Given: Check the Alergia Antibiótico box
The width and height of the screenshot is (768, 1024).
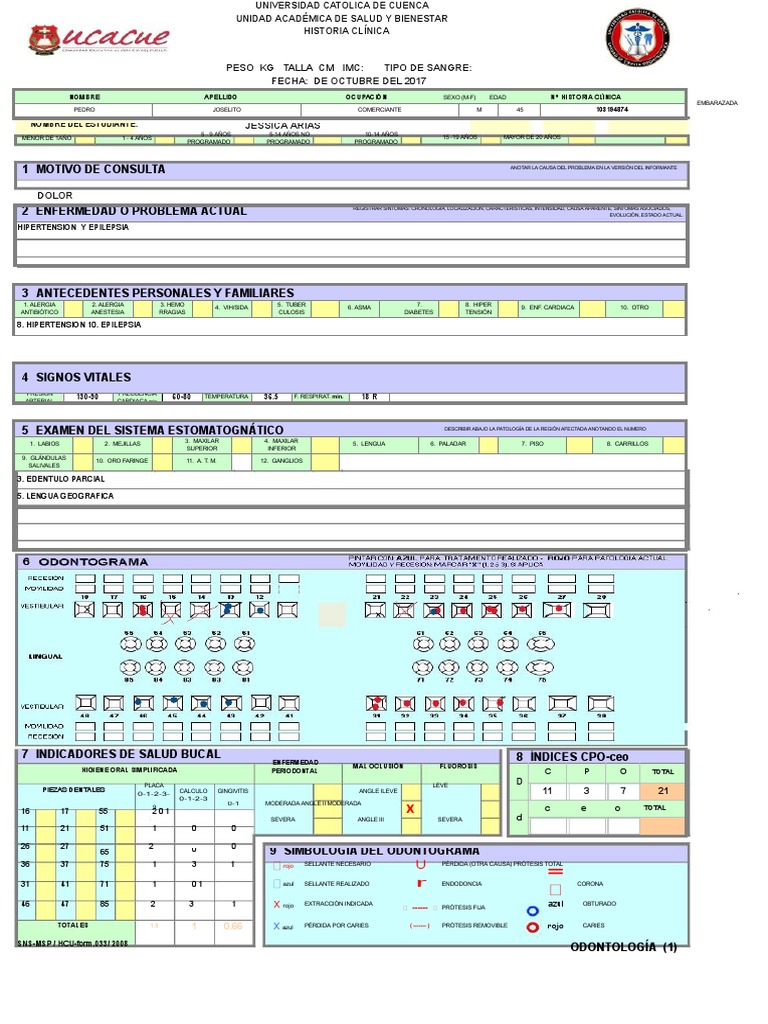Looking at the screenshot, I should (x=72, y=309).
